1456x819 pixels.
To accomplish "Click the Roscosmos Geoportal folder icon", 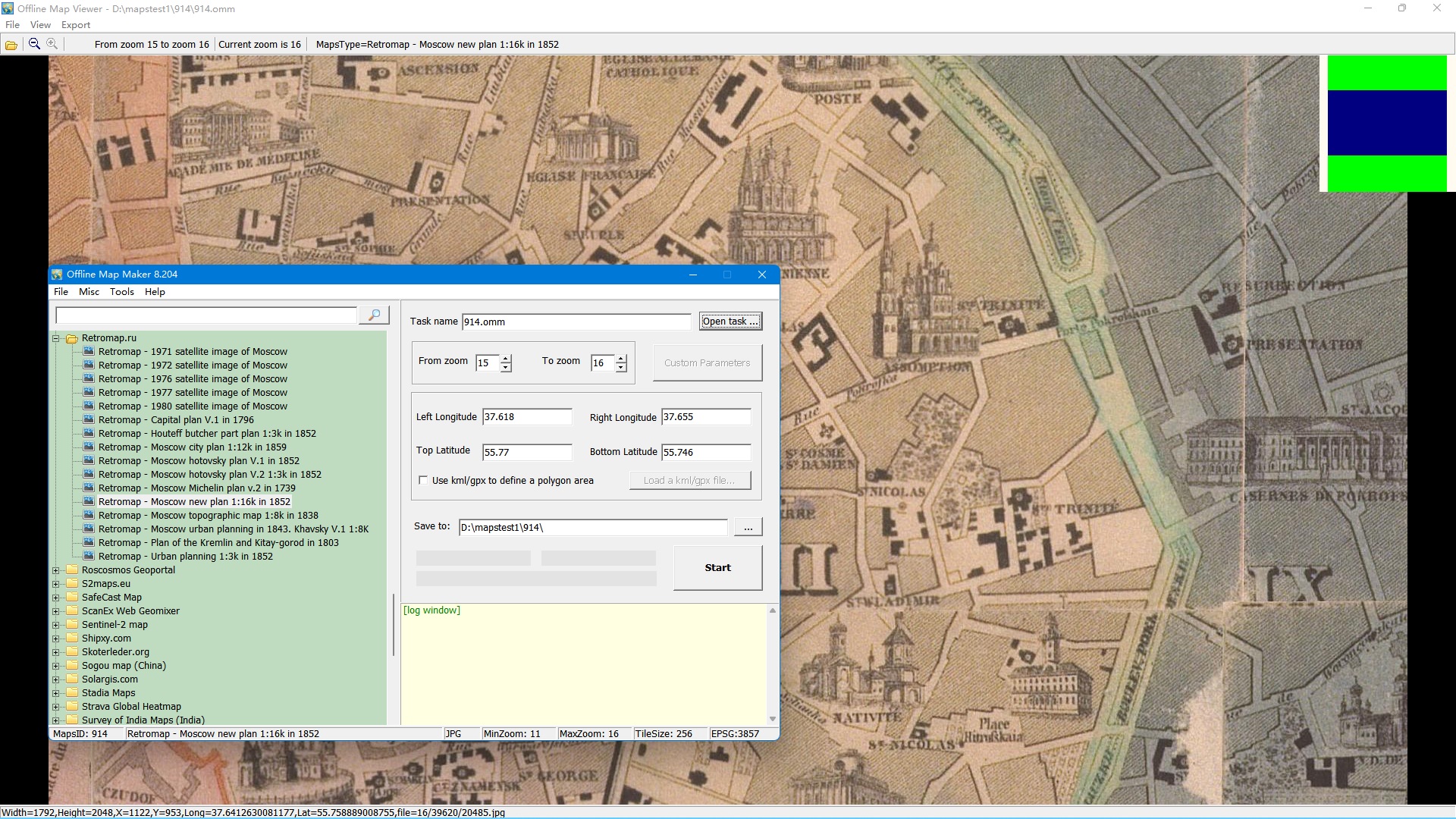I will point(72,570).
